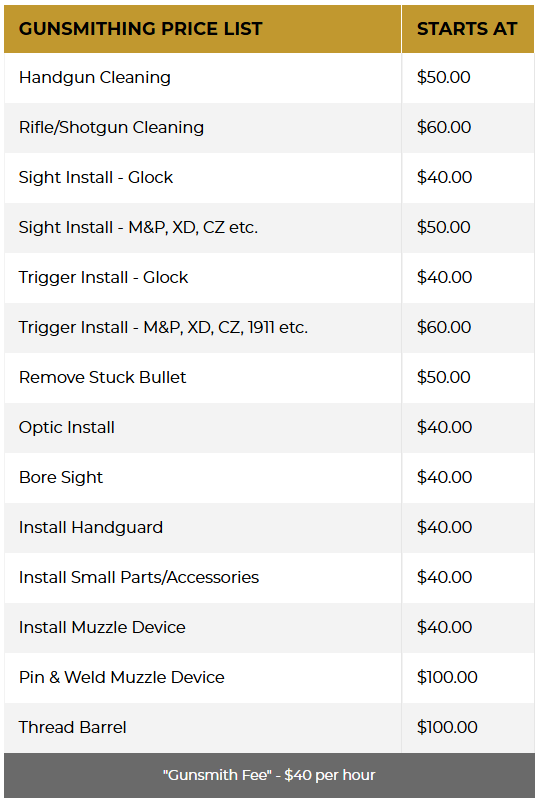This screenshot has width=539, height=801.
Task: Select Install Muzzle Device entry
Action: (102, 627)
